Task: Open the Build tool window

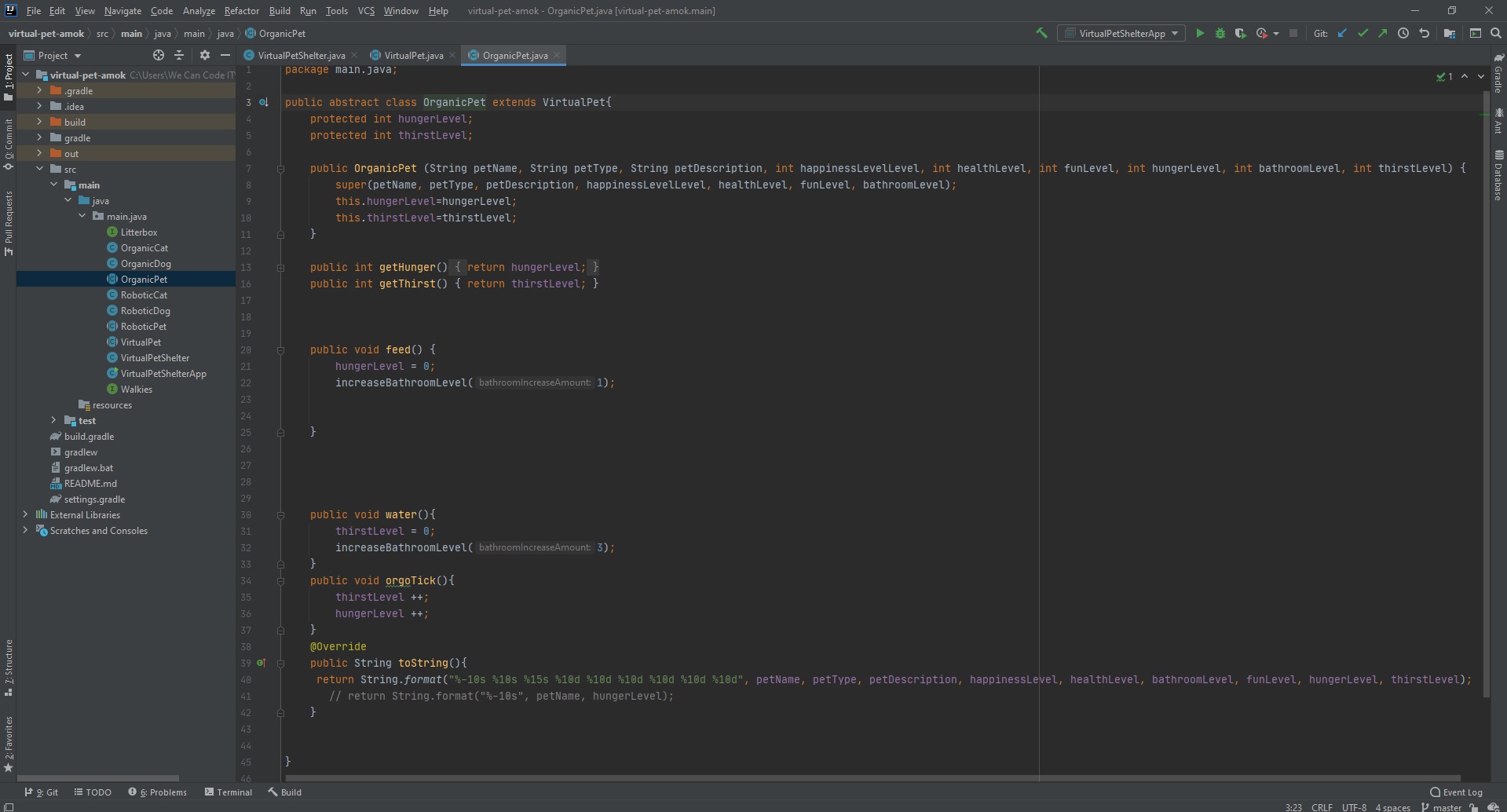Action: pos(284,792)
